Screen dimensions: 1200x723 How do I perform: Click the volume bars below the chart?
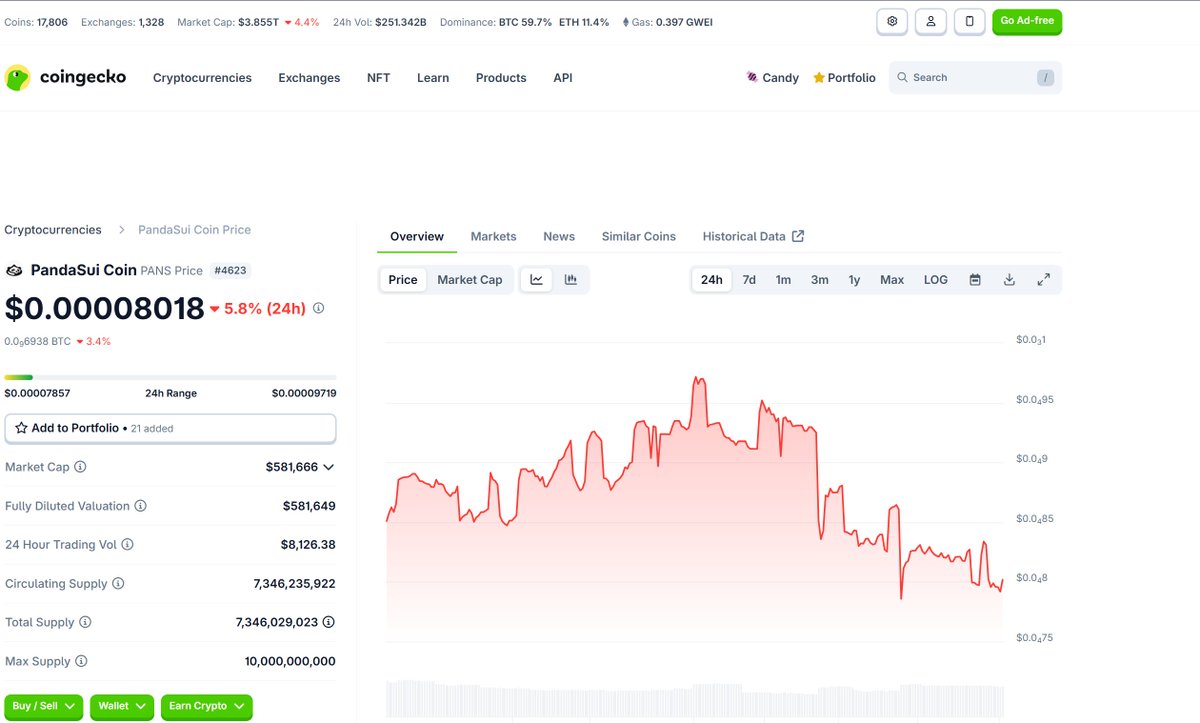pos(695,699)
